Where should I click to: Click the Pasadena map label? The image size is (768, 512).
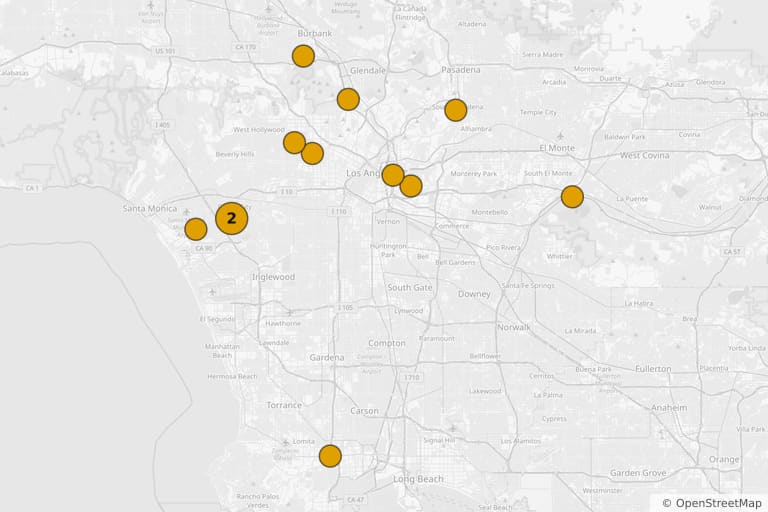[x=460, y=70]
